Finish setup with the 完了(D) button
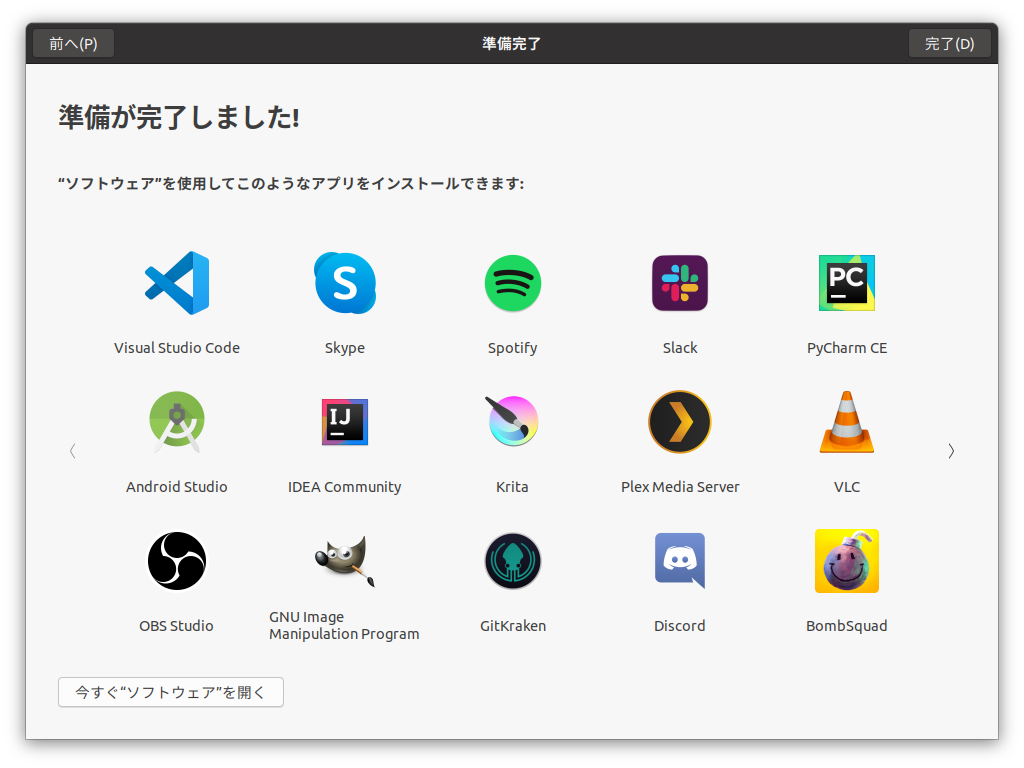This screenshot has height=768, width=1024. (x=950, y=44)
